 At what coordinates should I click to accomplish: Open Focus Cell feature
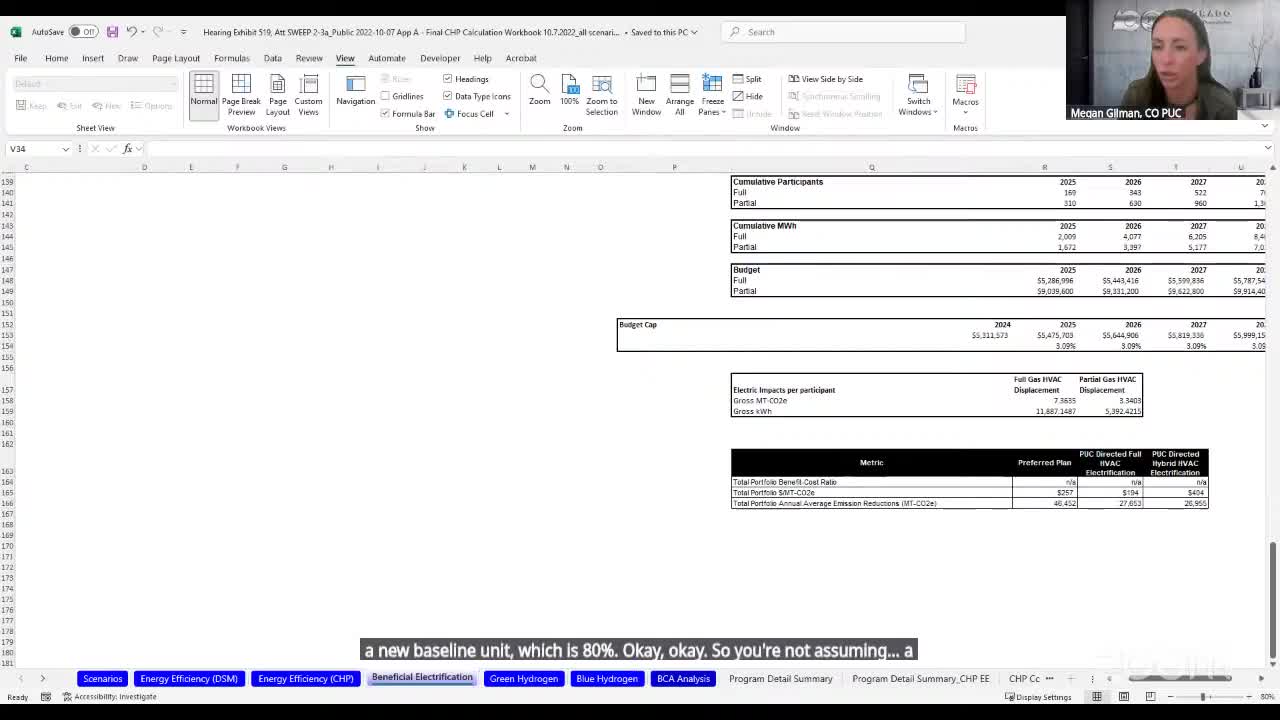tap(469, 114)
